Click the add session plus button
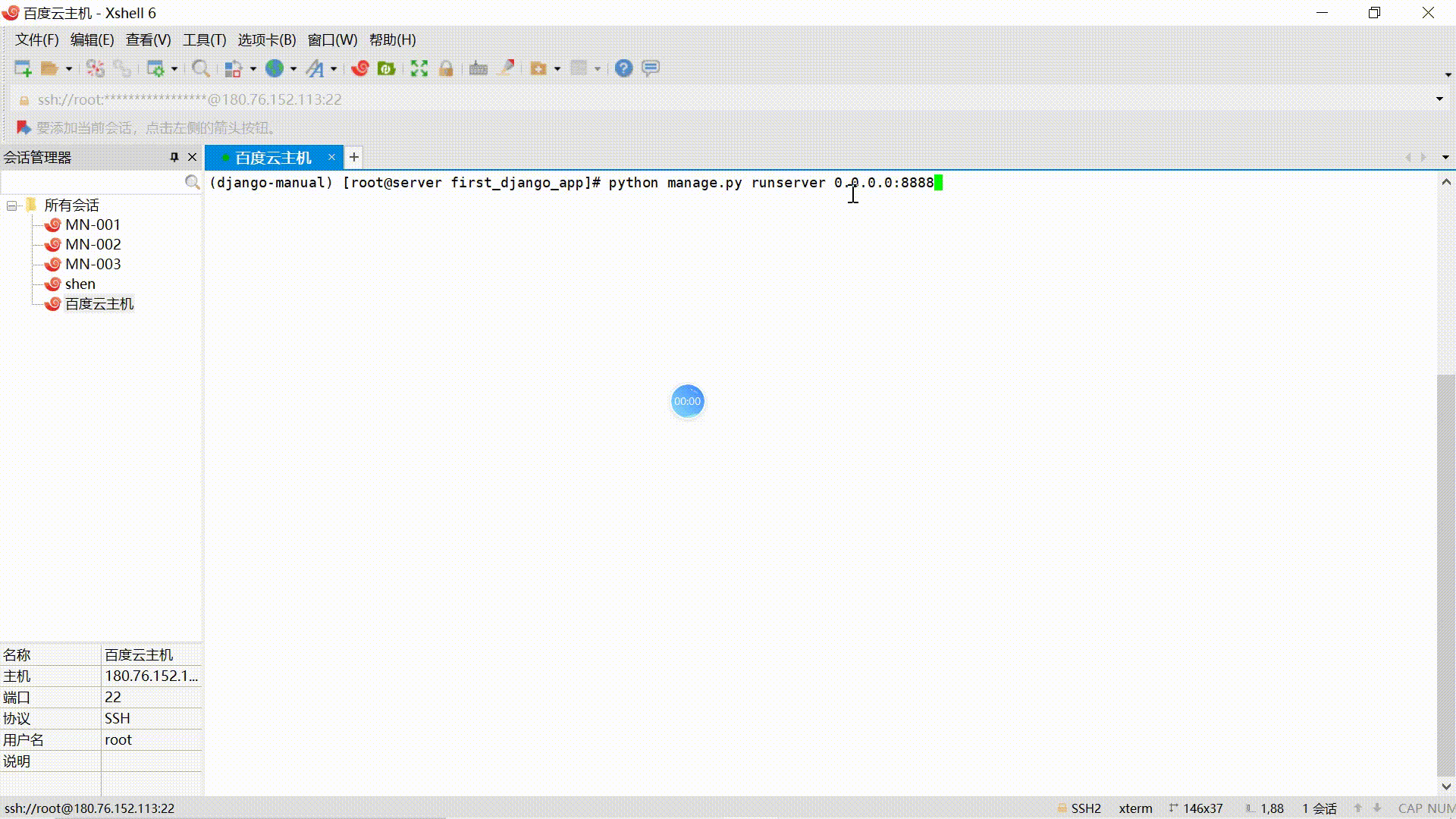 tap(355, 157)
